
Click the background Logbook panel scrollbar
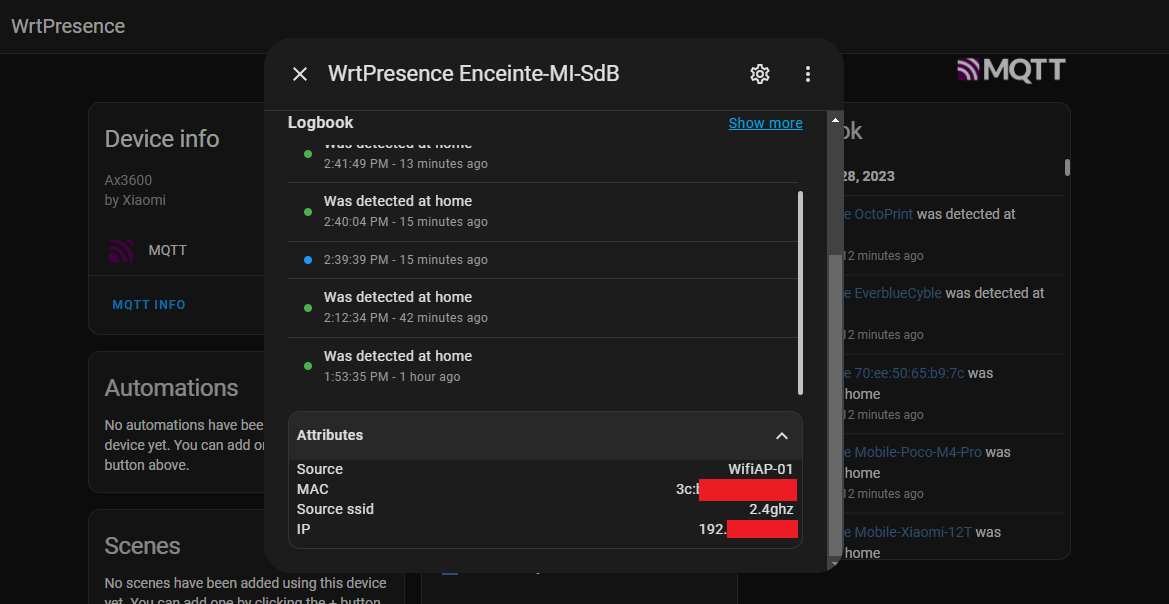[1067, 168]
